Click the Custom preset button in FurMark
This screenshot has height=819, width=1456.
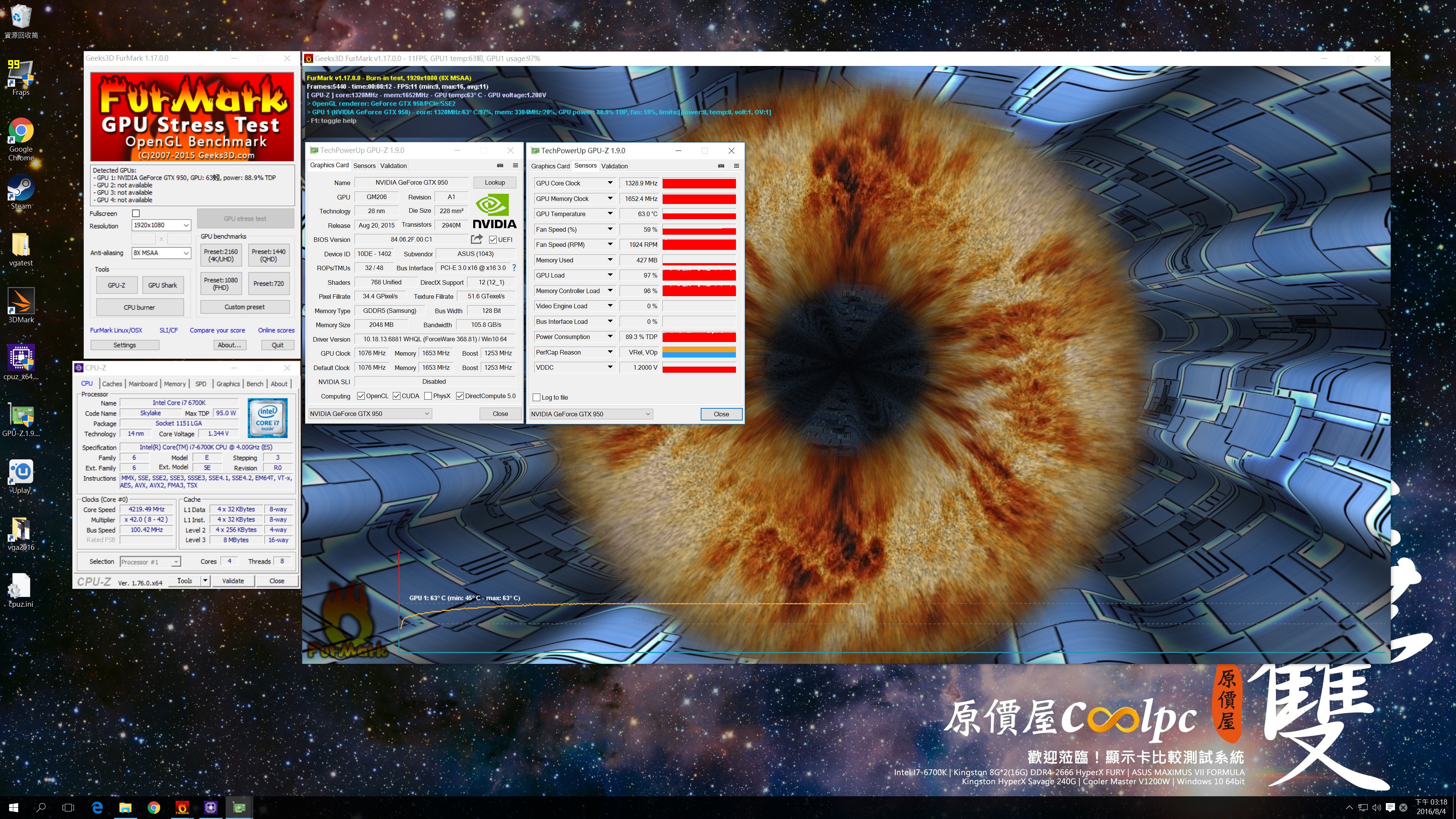(x=245, y=307)
